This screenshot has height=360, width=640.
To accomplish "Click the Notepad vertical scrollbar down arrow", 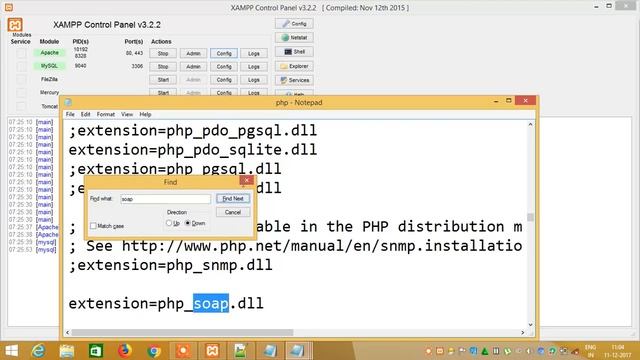I will pyautogui.click(x=530, y=325).
